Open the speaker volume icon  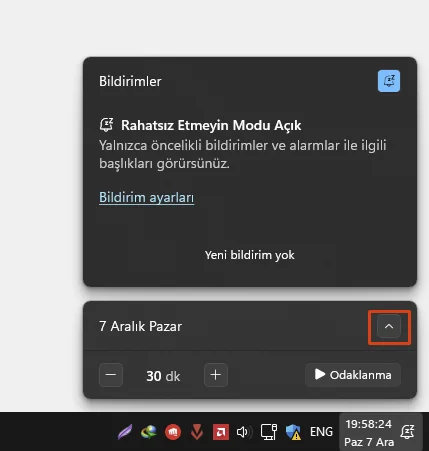coord(244,432)
